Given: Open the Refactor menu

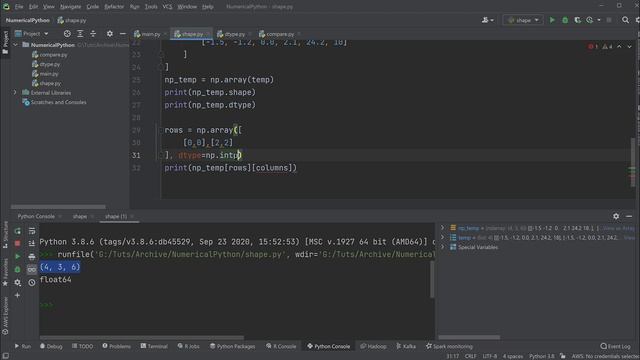Looking at the screenshot, I should click(x=114, y=7).
